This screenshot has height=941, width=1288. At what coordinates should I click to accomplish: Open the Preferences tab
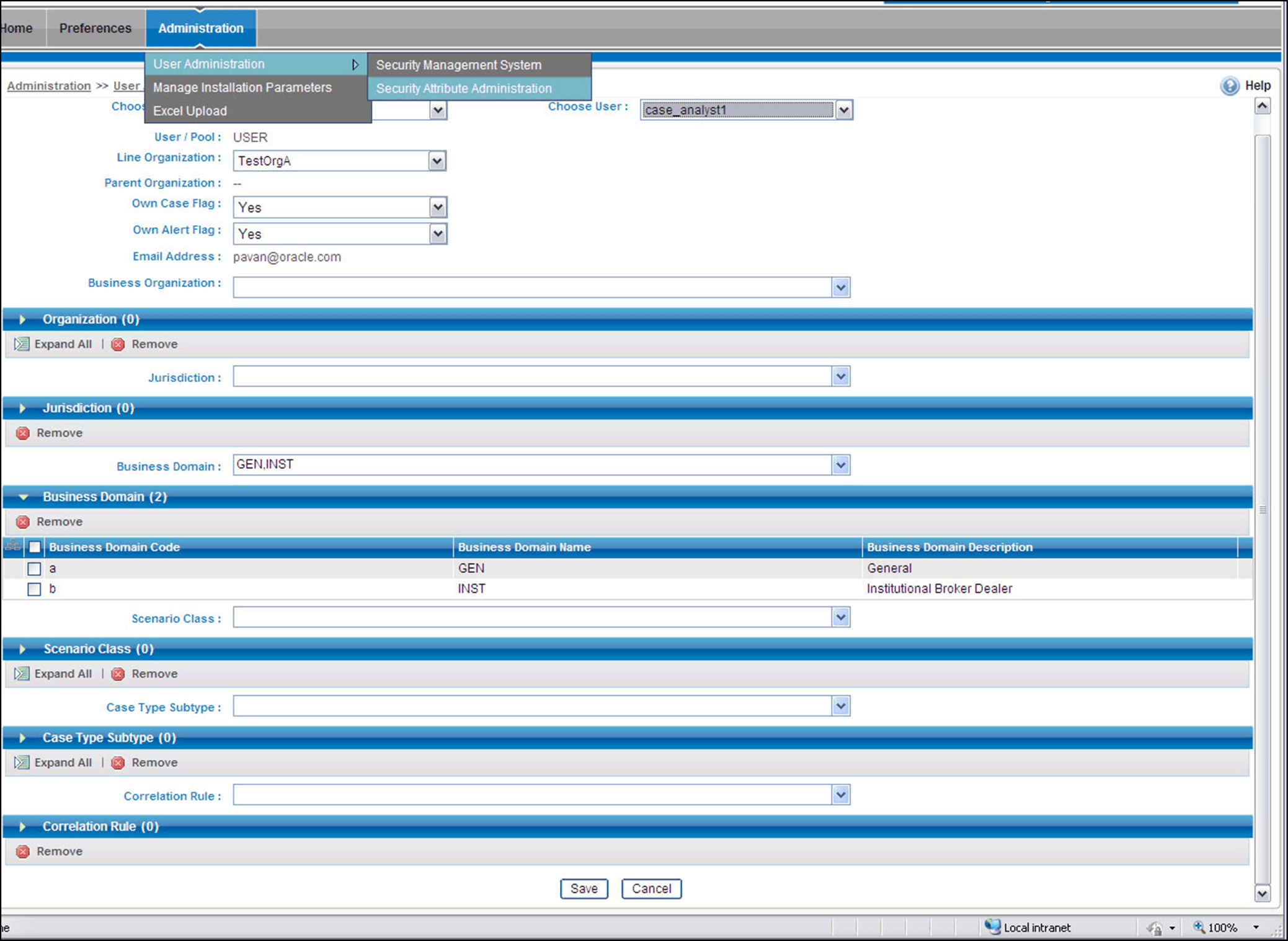[x=95, y=29]
